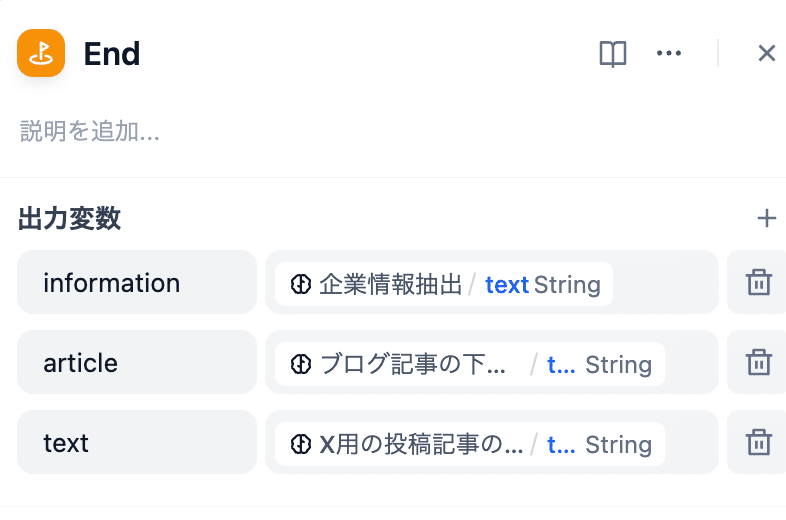786x520 pixels.
Task: Click the orange End node icon
Action: coord(41,53)
